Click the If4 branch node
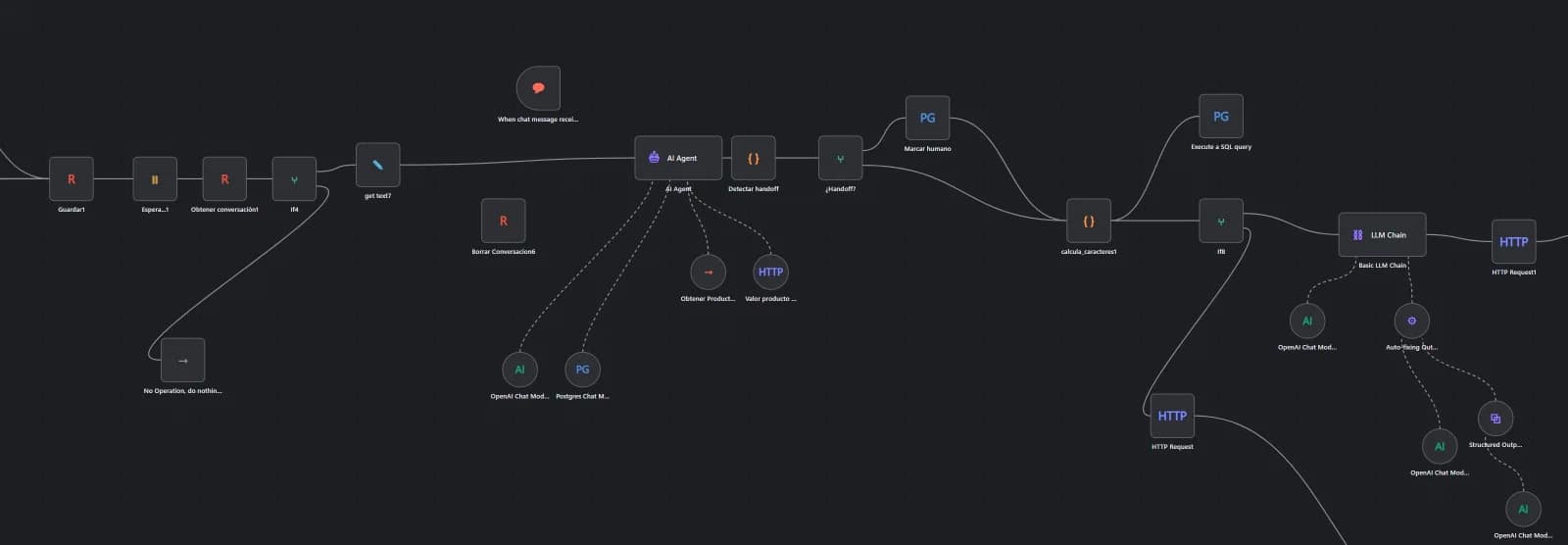The height and width of the screenshot is (545, 1568). [x=294, y=179]
